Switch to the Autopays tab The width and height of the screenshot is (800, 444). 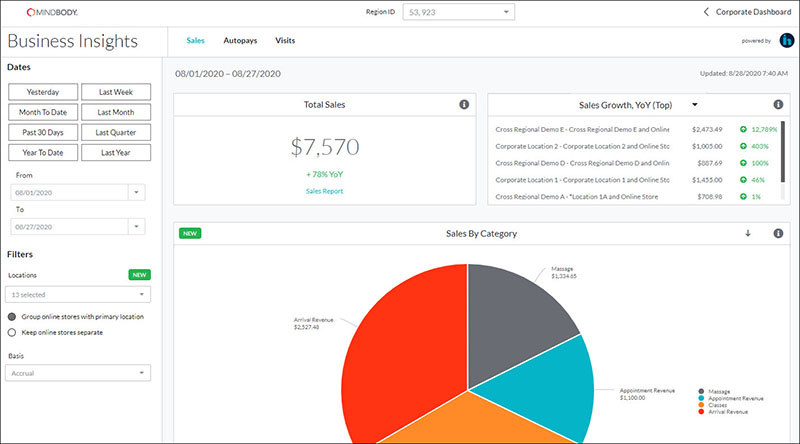tap(240, 40)
